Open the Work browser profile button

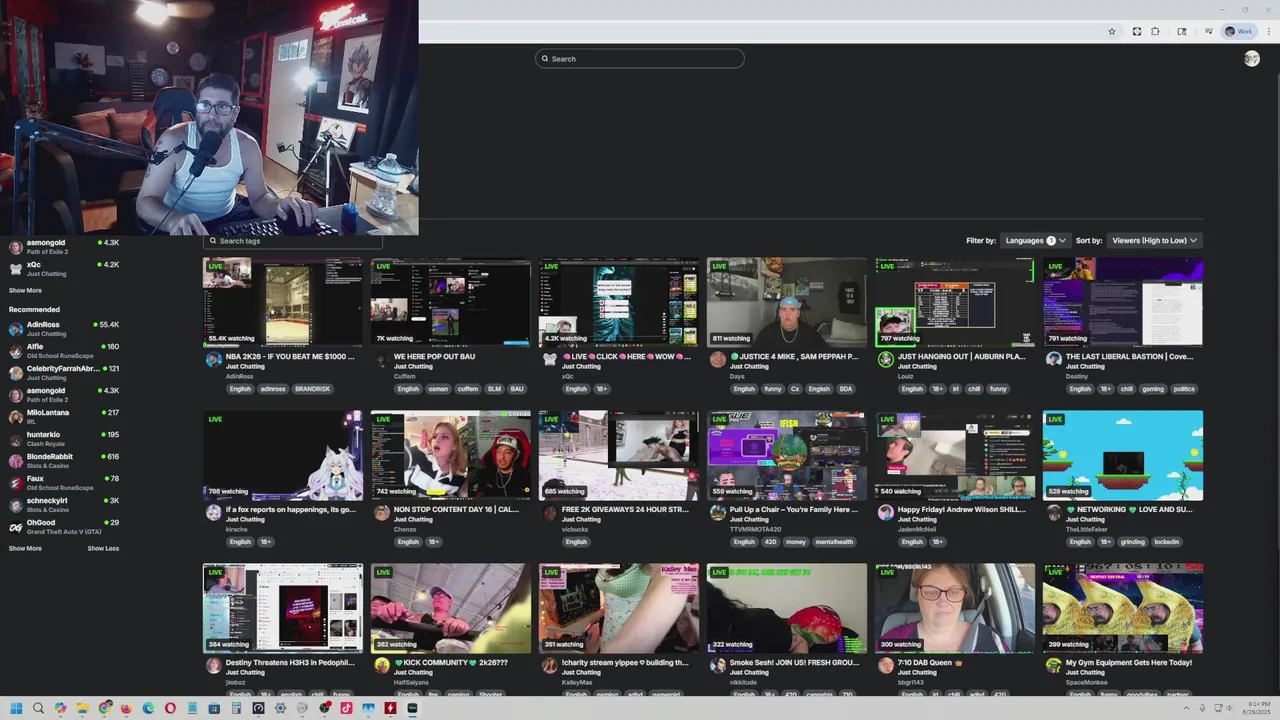[1239, 31]
